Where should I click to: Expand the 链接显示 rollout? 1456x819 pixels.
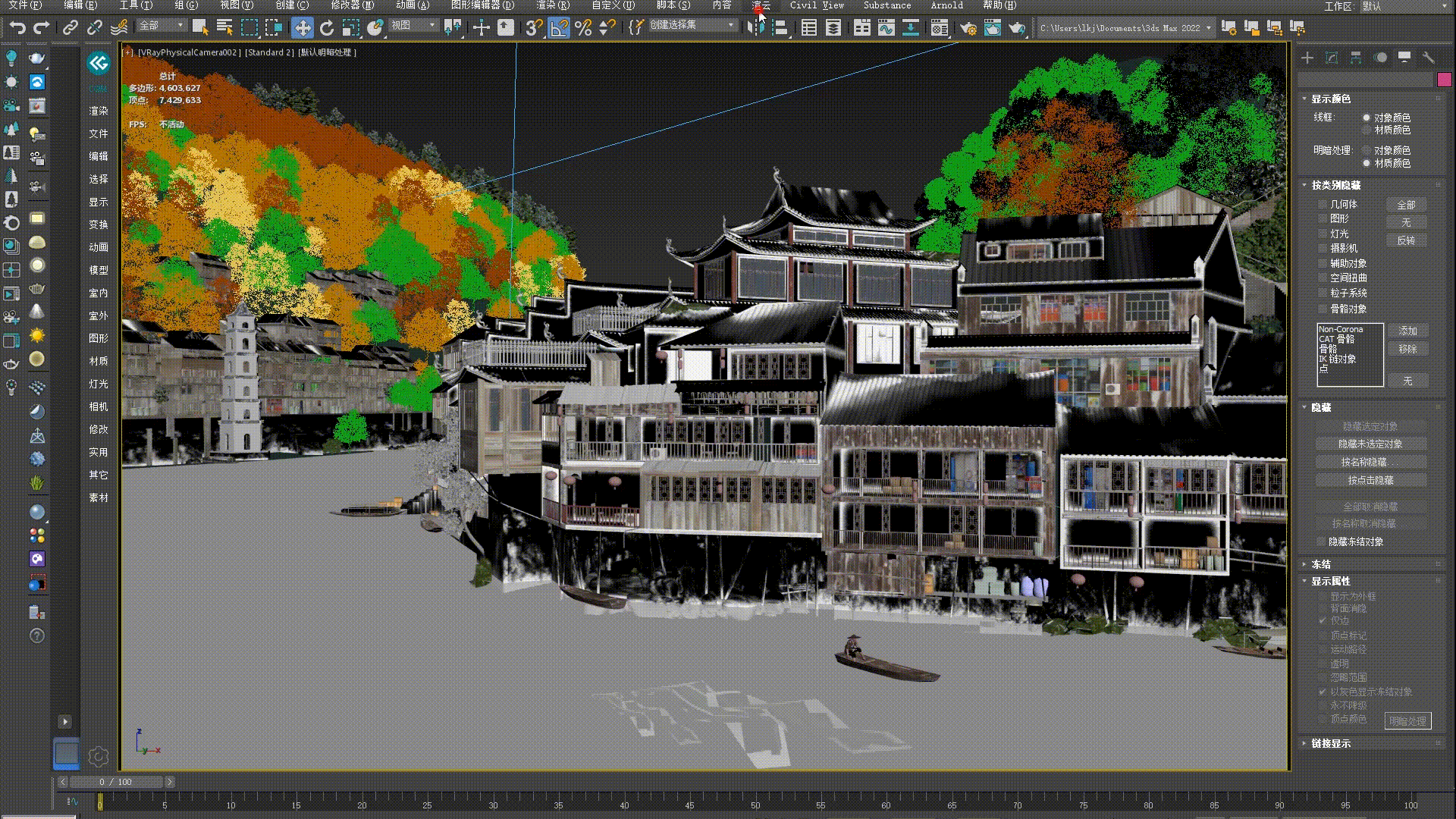(1331, 743)
